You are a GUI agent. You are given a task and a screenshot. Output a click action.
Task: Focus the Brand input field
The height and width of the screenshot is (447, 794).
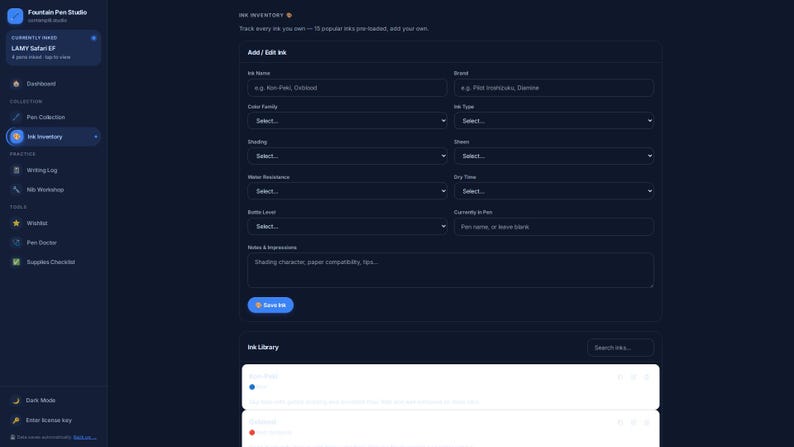[553, 88]
